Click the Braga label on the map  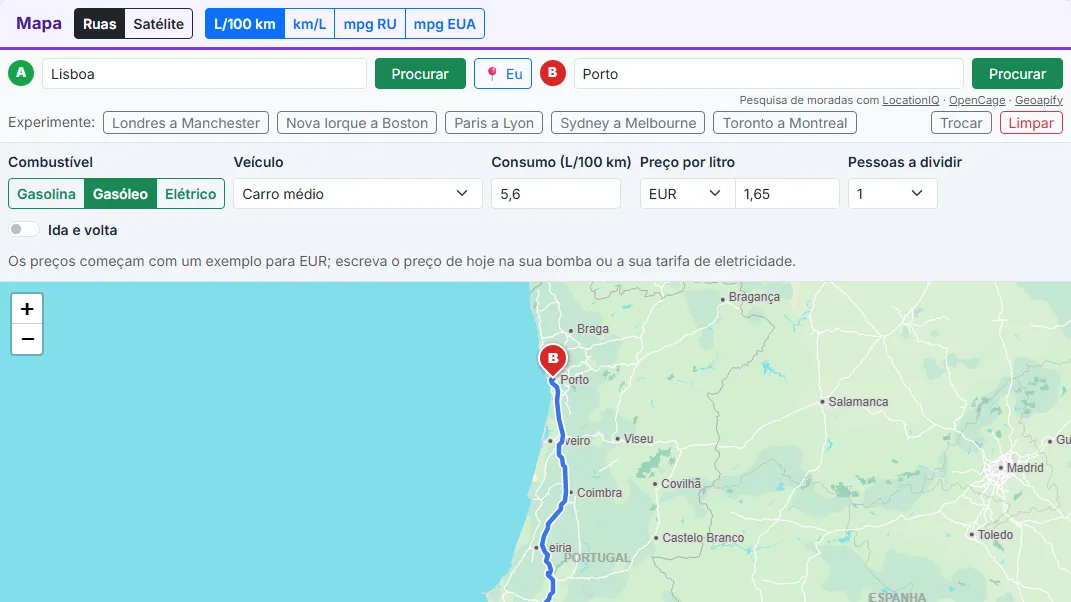pyautogui.click(x=592, y=329)
